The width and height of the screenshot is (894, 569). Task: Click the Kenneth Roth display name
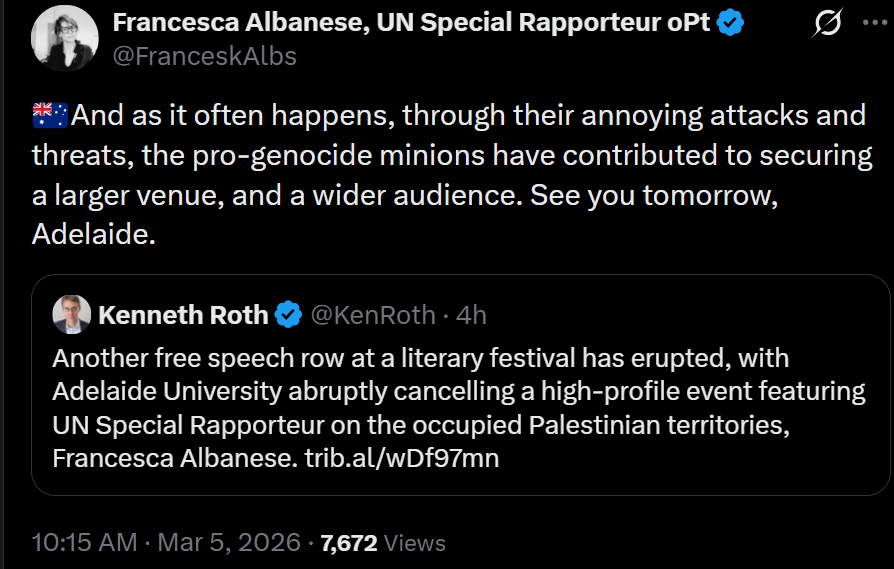(x=183, y=316)
